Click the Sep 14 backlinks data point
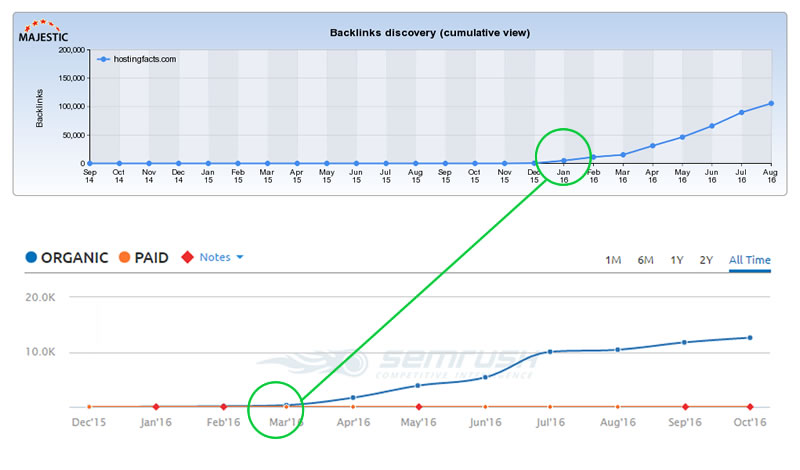 coord(90,163)
